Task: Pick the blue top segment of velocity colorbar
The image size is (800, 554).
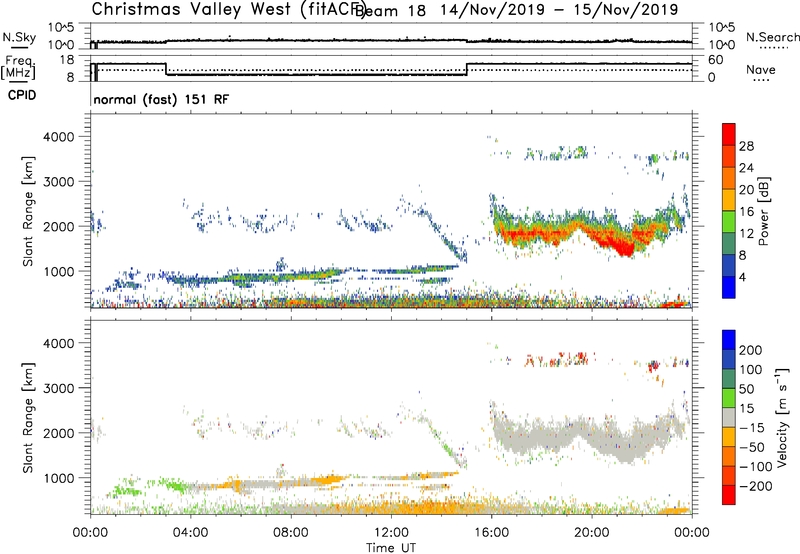Action: pos(729,340)
